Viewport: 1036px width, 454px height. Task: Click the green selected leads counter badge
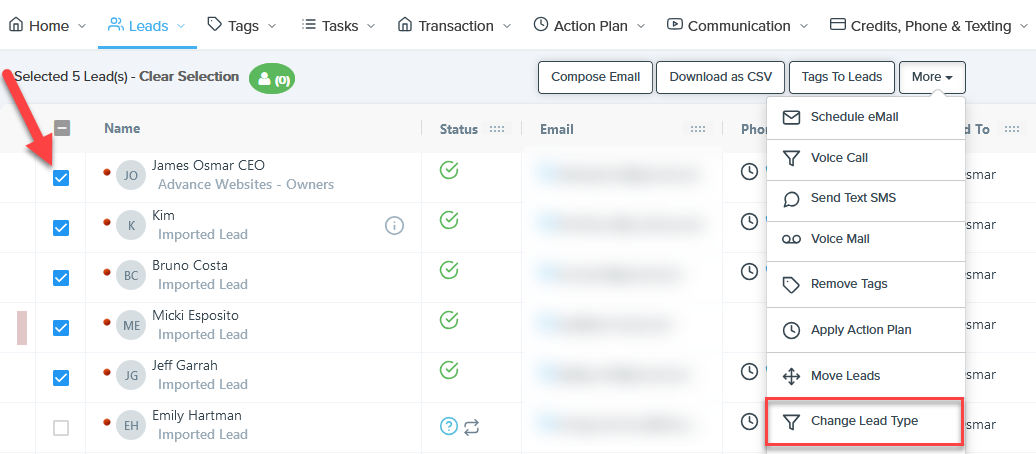(x=272, y=78)
